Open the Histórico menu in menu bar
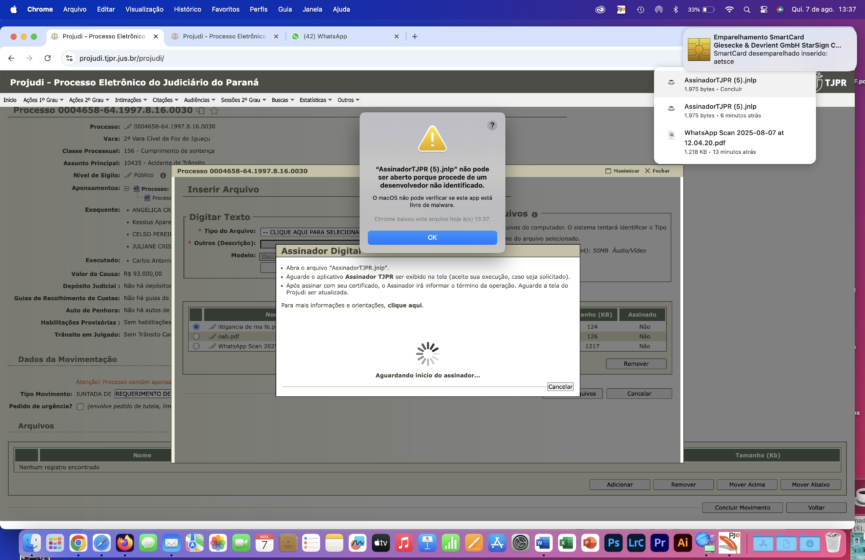The image size is (865, 560). click(187, 9)
